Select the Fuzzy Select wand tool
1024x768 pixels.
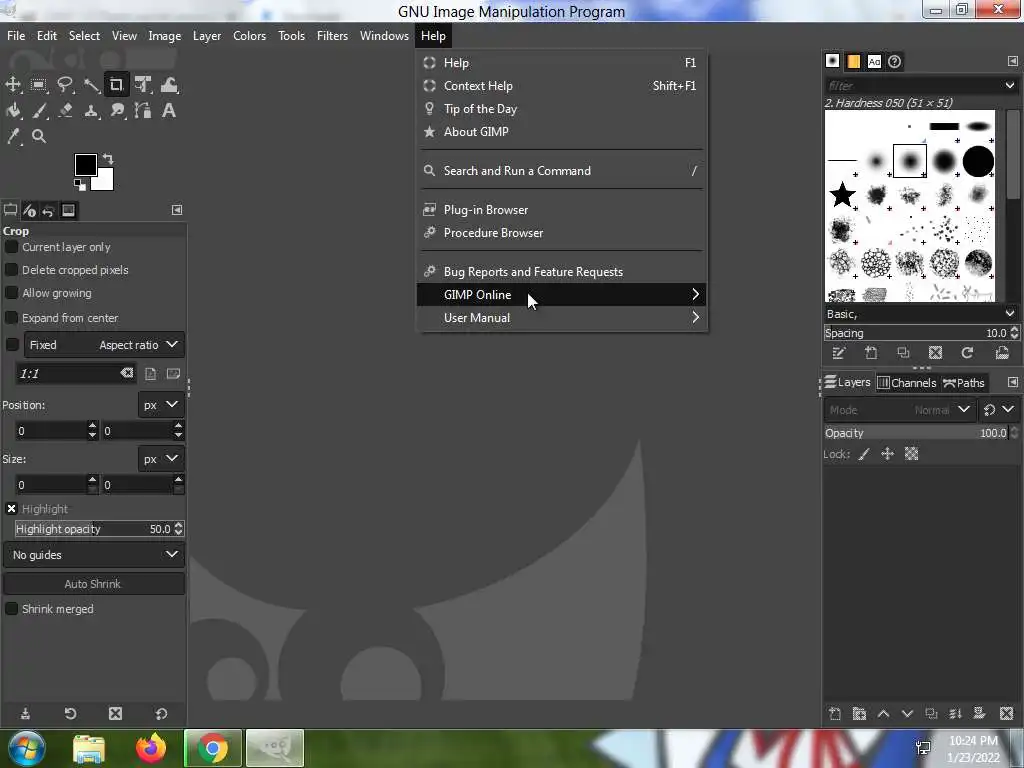click(x=91, y=85)
